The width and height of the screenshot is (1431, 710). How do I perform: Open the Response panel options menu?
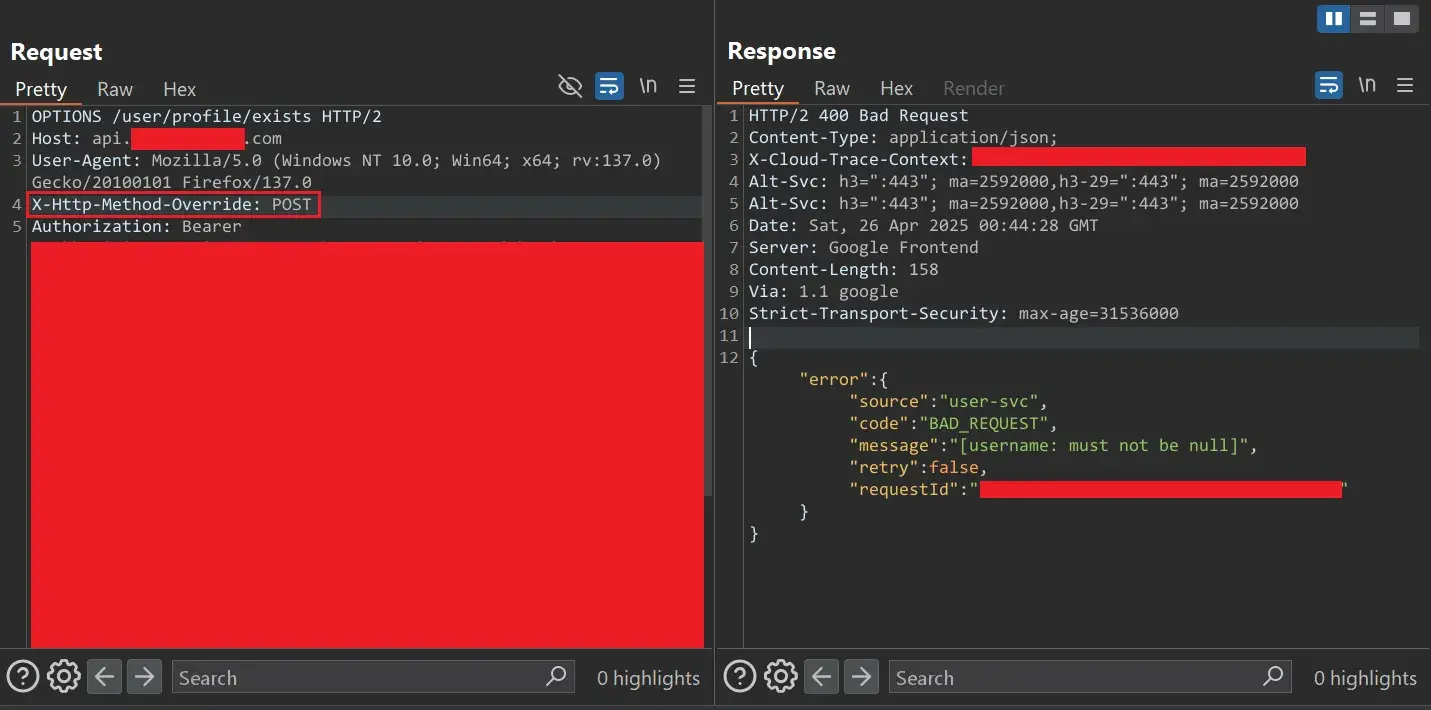[x=1406, y=87]
